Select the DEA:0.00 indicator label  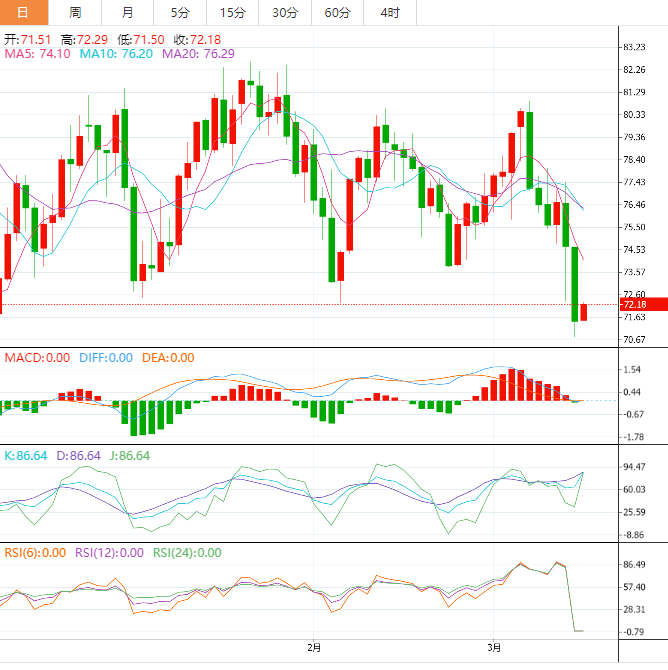pos(166,357)
